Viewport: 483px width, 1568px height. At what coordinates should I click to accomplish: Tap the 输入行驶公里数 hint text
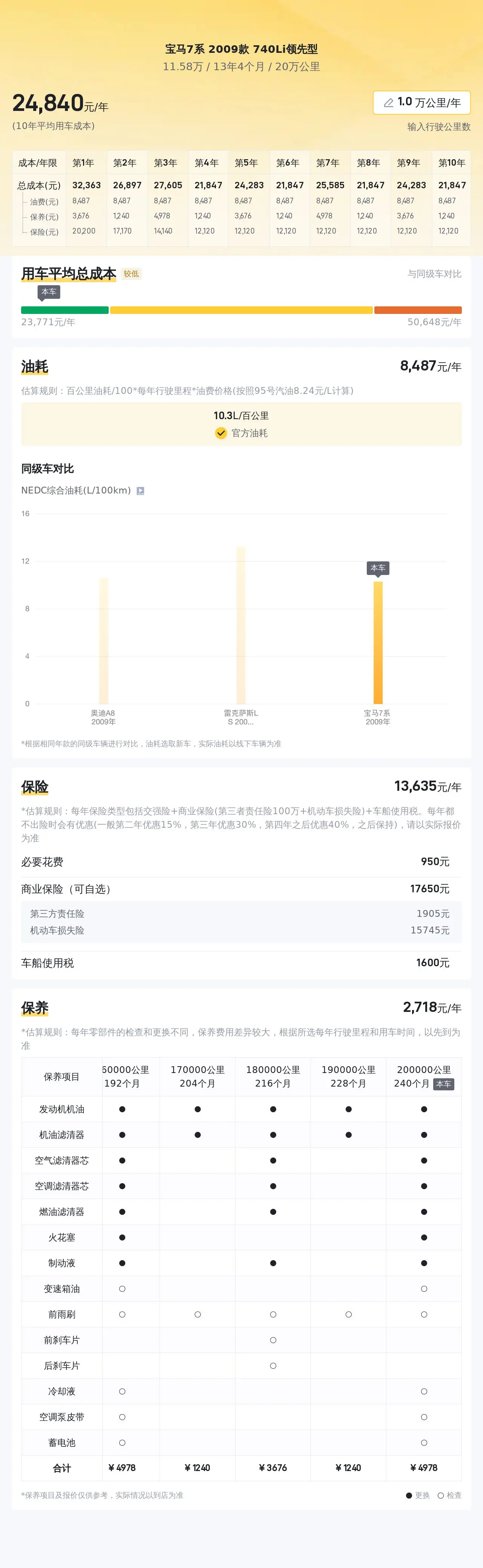pyautogui.click(x=438, y=127)
